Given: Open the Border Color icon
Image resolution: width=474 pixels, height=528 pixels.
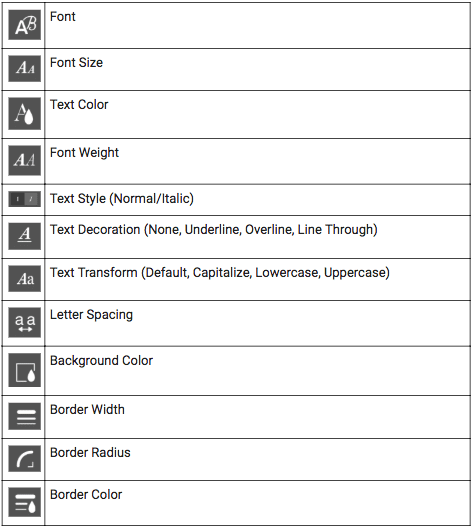Looking at the screenshot, I should (x=25, y=502).
